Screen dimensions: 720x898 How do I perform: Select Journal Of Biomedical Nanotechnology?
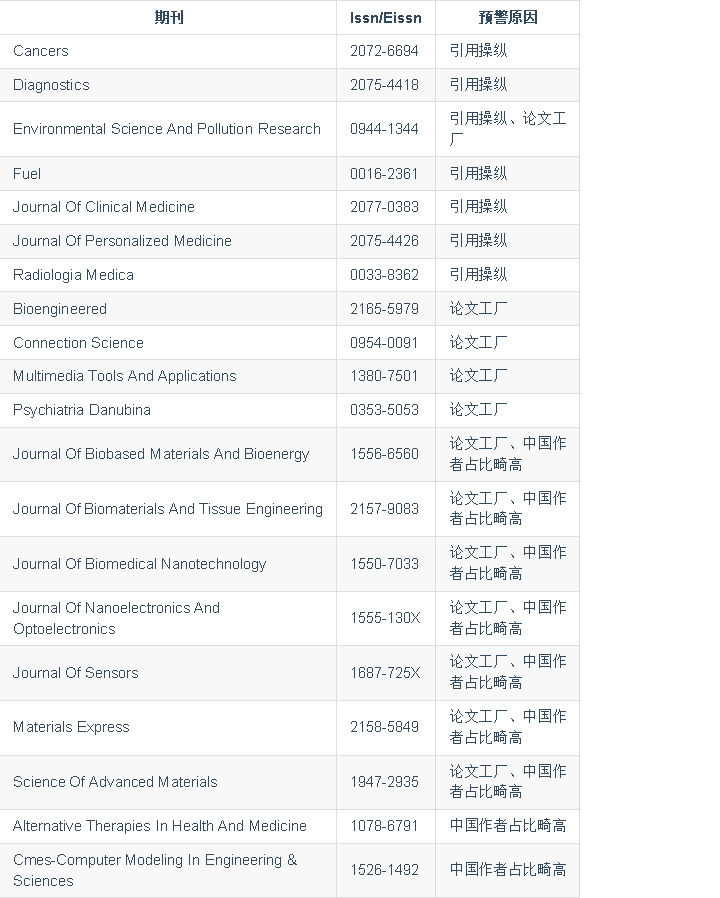(139, 564)
